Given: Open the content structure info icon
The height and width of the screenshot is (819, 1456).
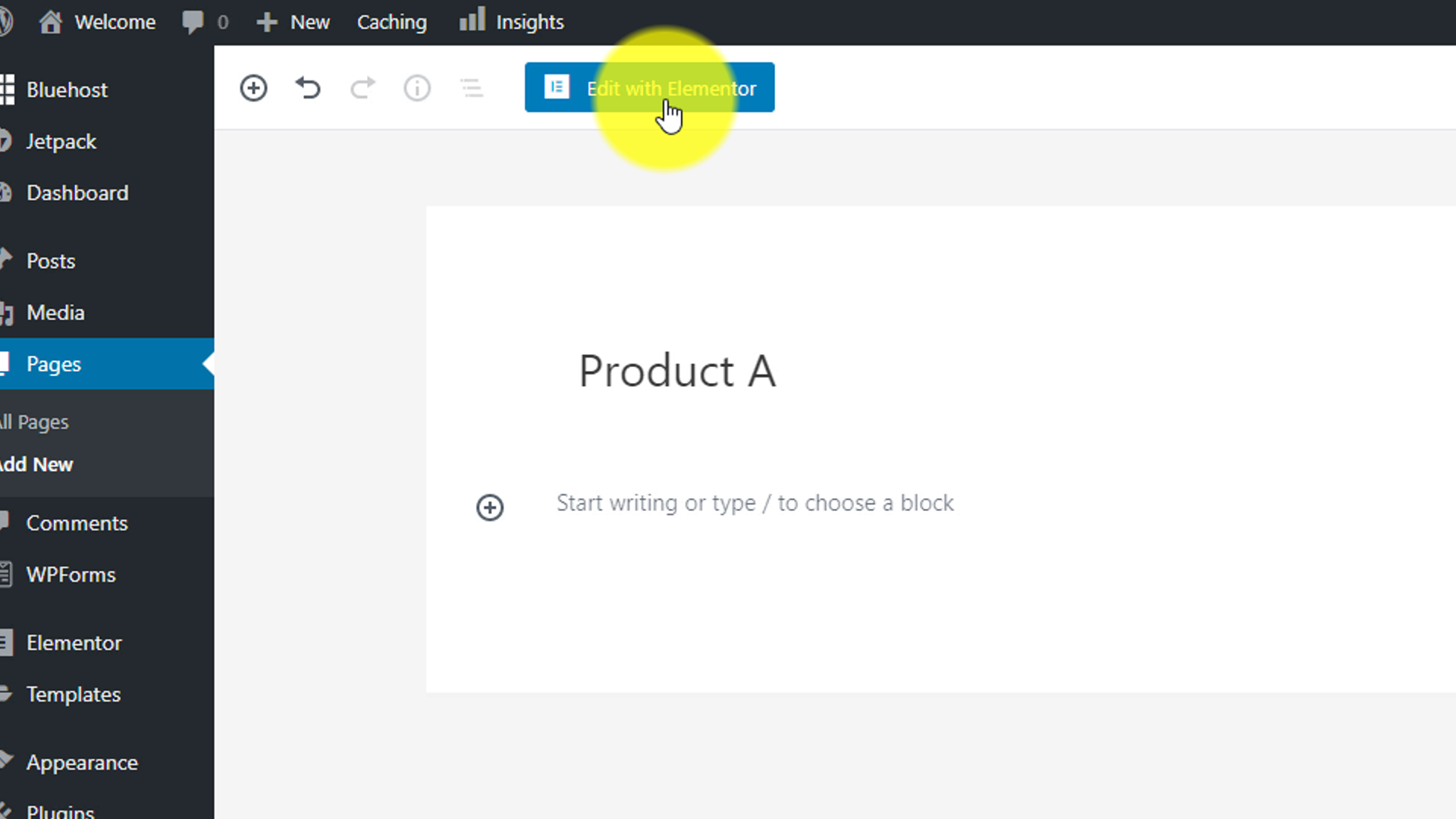Looking at the screenshot, I should click(x=417, y=88).
